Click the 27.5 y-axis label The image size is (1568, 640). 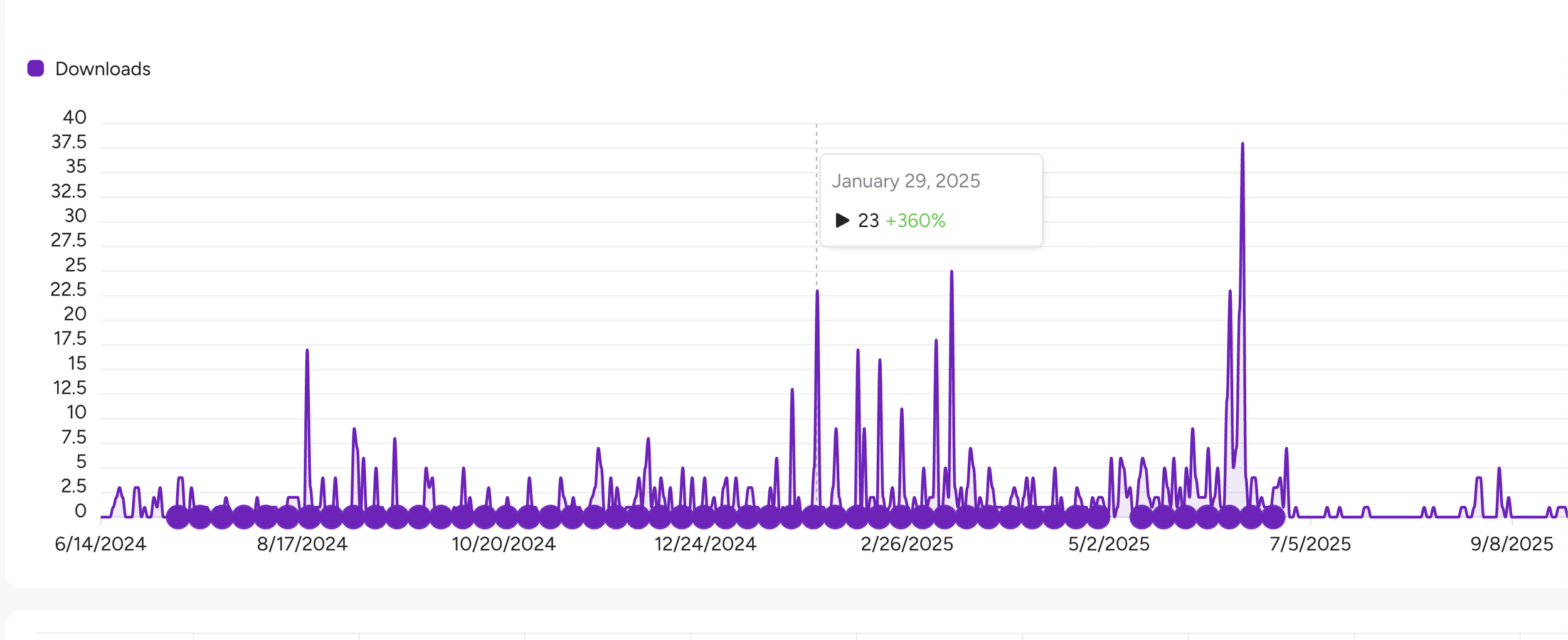[x=69, y=240]
